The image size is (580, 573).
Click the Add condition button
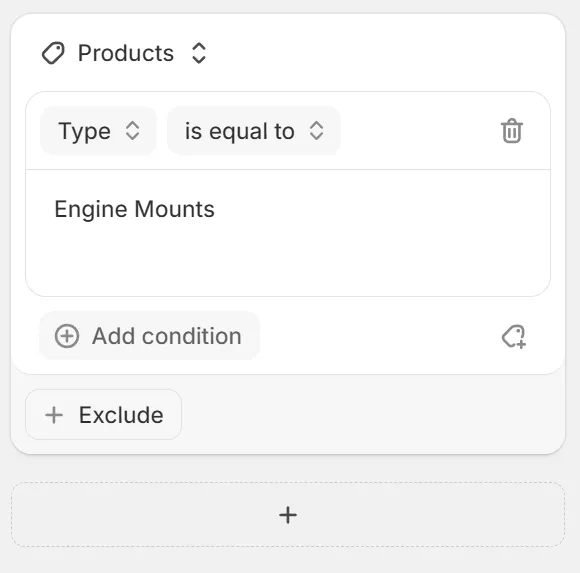[x=149, y=336]
